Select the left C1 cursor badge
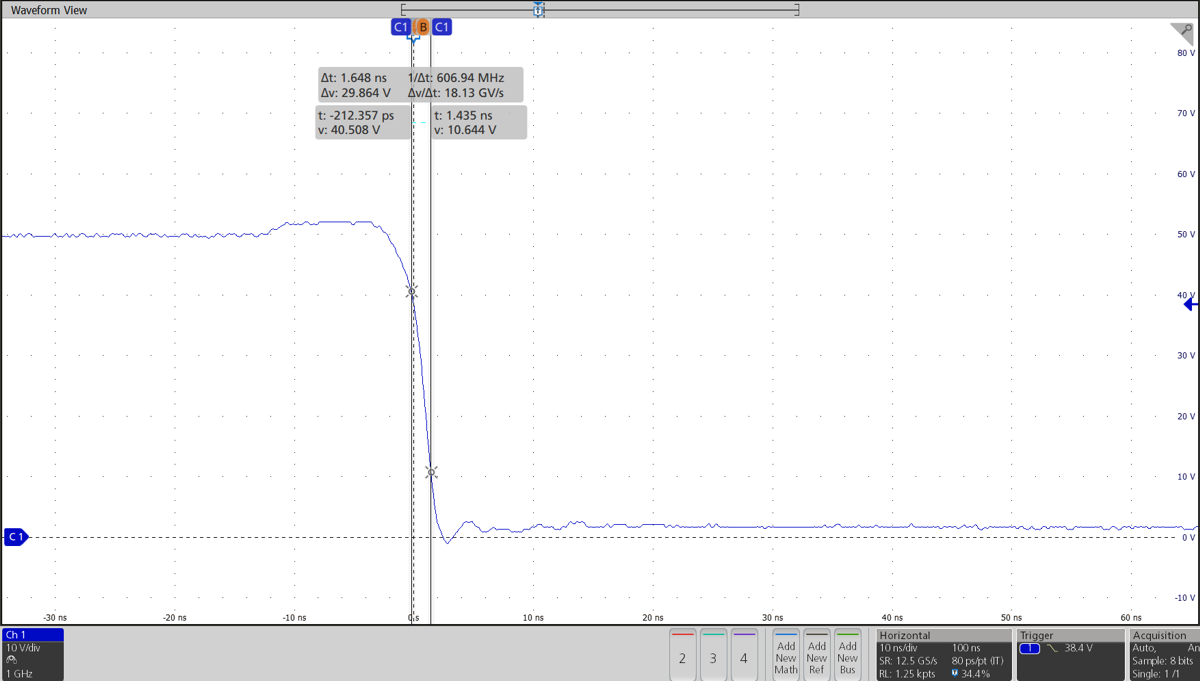Image resolution: width=1200 pixels, height=681 pixels. click(x=401, y=27)
